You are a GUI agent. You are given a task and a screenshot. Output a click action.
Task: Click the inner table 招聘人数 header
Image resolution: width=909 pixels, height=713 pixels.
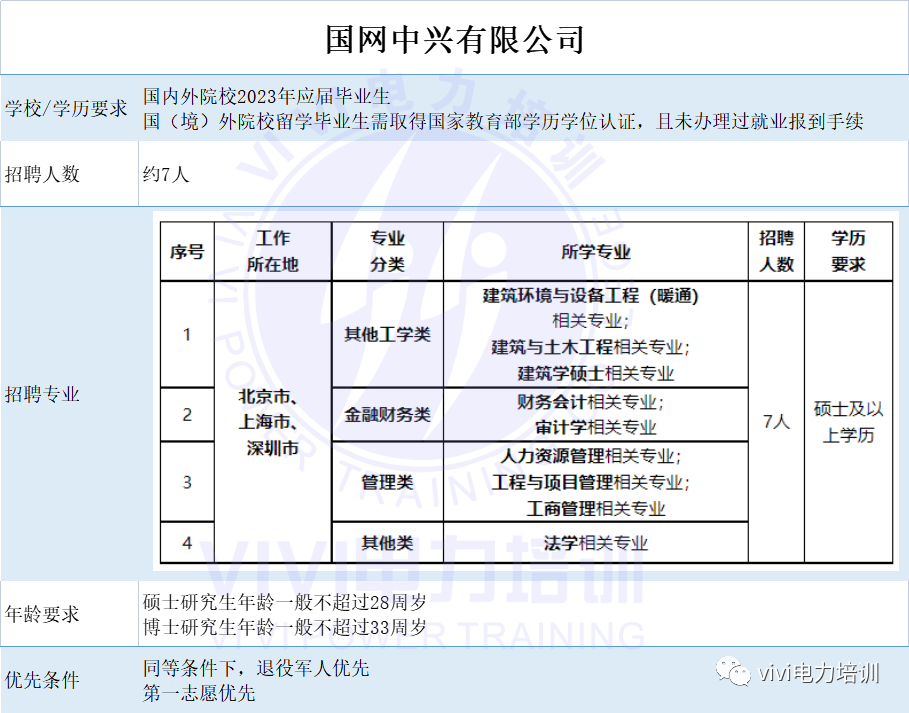[x=776, y=251]
